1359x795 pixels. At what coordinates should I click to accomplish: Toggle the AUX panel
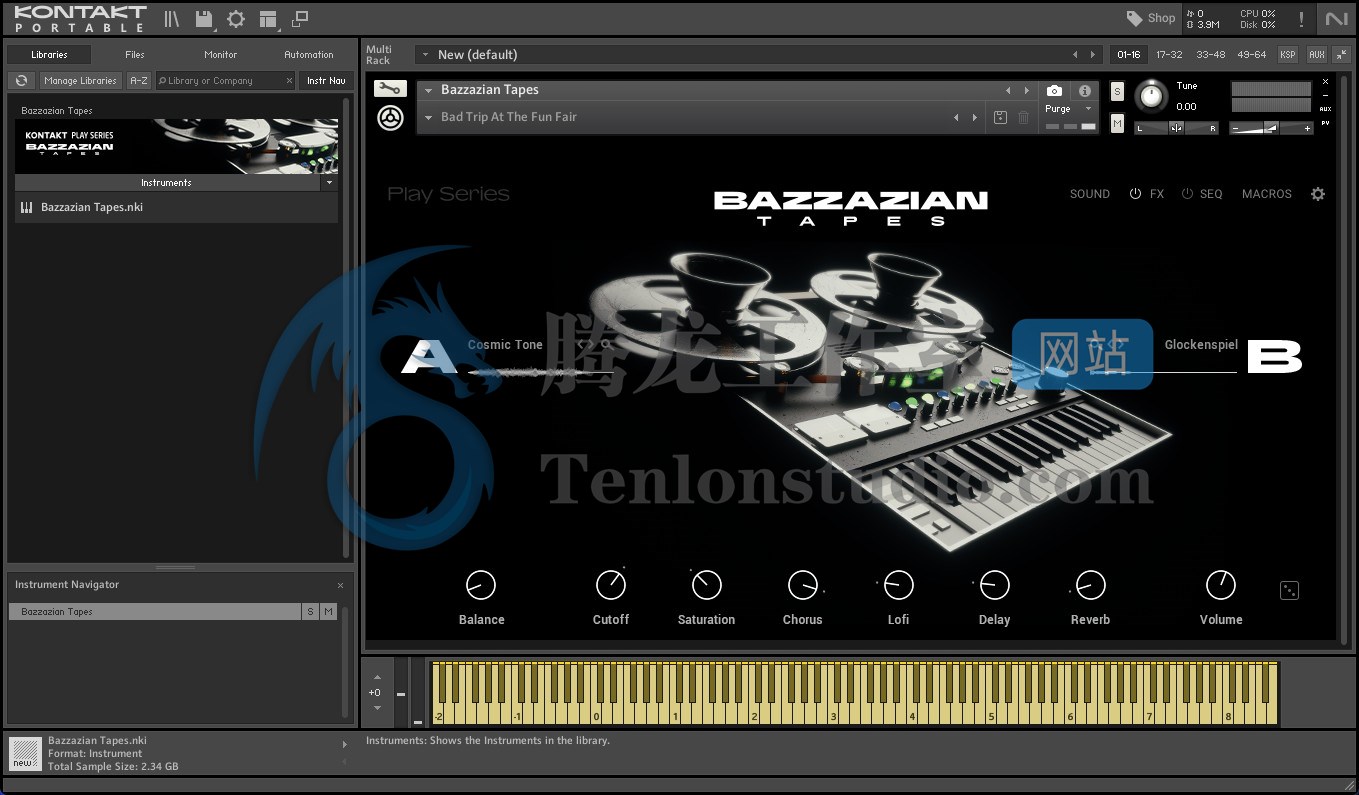tap(1317, 54)
